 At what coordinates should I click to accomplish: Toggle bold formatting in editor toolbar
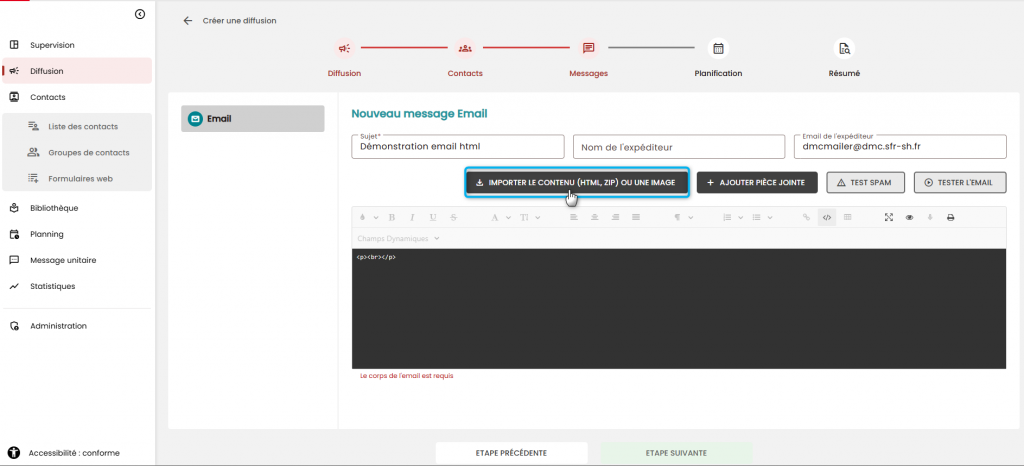pos(392,217)
